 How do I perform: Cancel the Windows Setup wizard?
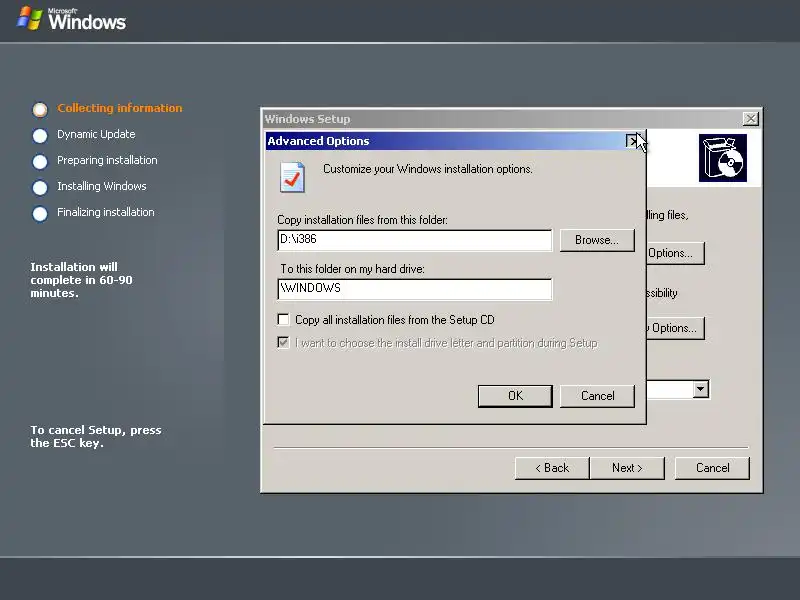(712, 468)
